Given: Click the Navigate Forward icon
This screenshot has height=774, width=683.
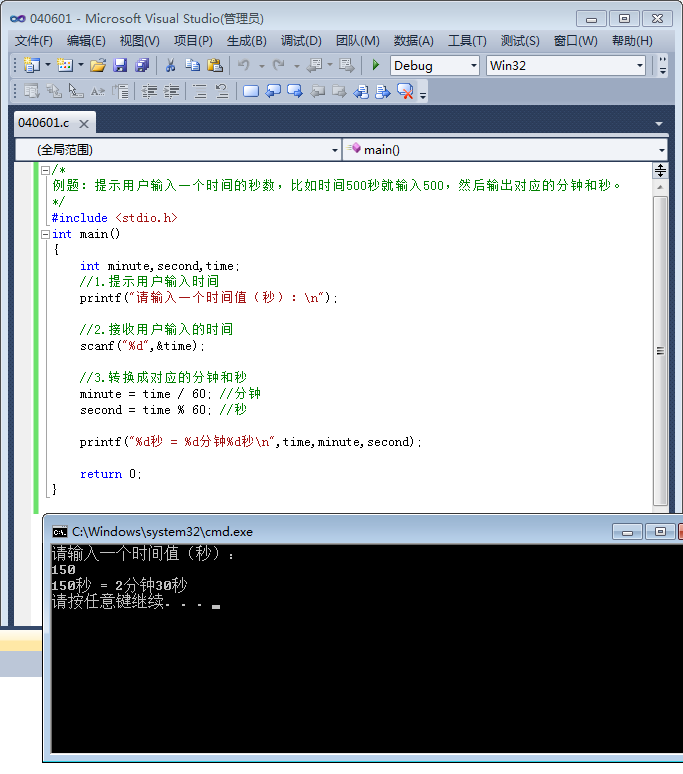Looking at the screenshot, I should [x=346, y=65].
